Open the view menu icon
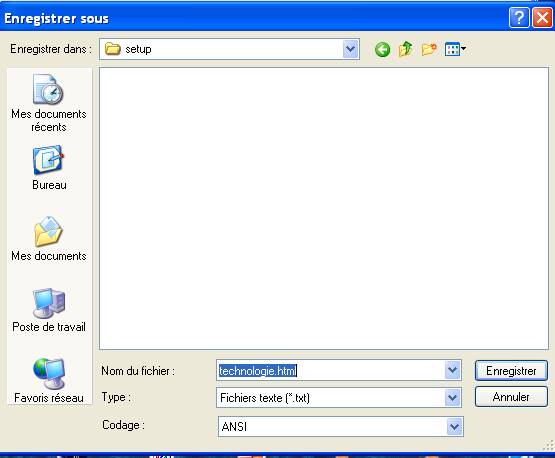Screen dimensions: 555x458 (455, 49)
